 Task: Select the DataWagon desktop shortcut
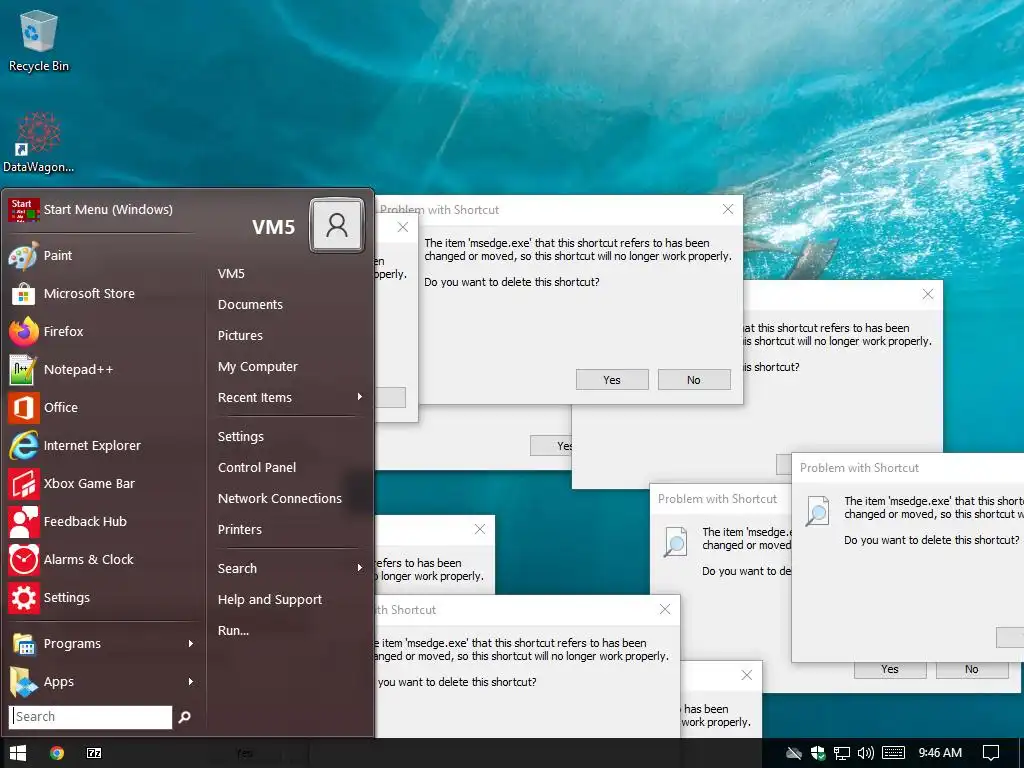tap(39, 142)
